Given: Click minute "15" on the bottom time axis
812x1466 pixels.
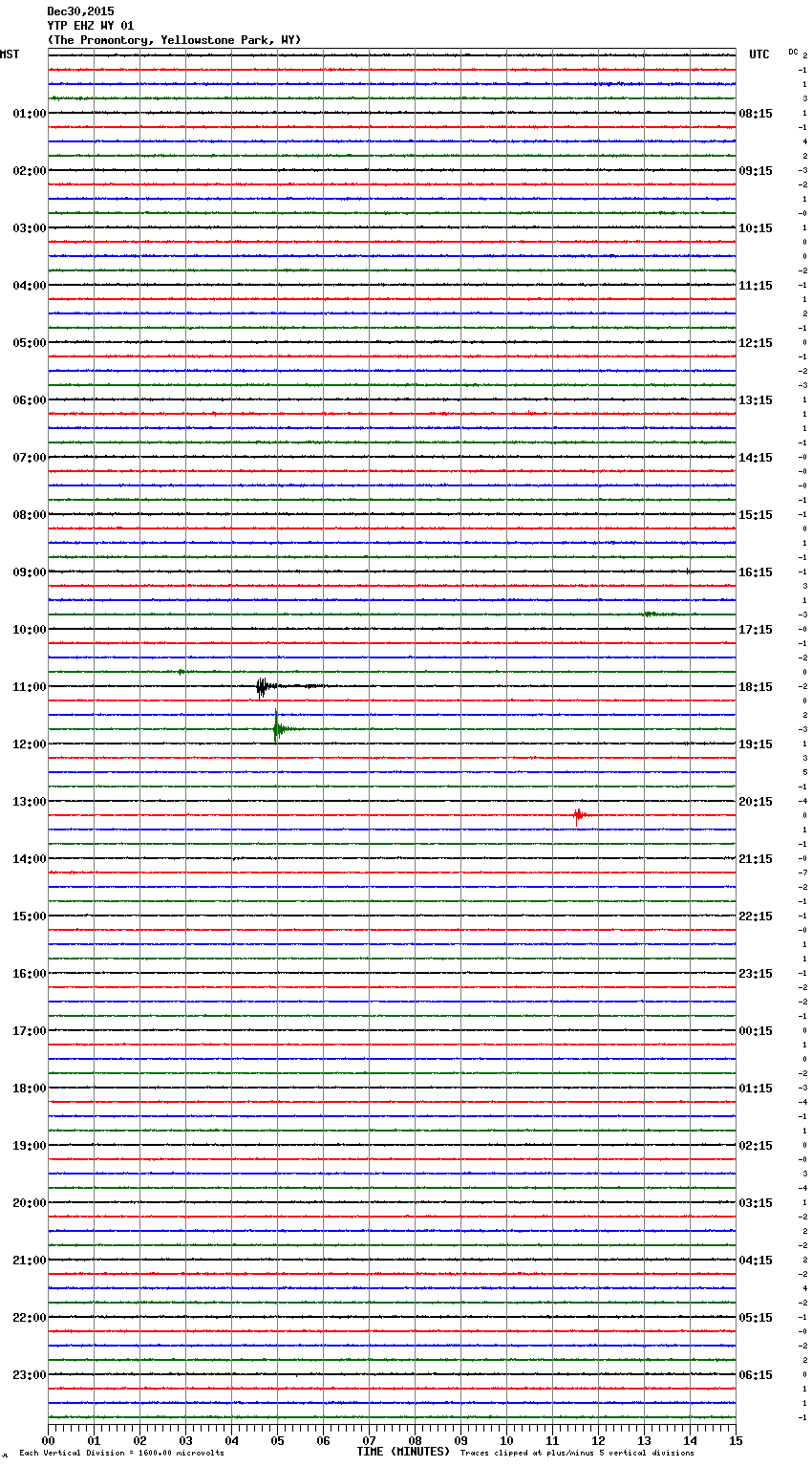Looking at the screenshot, I should click(x=736, y=1440).
